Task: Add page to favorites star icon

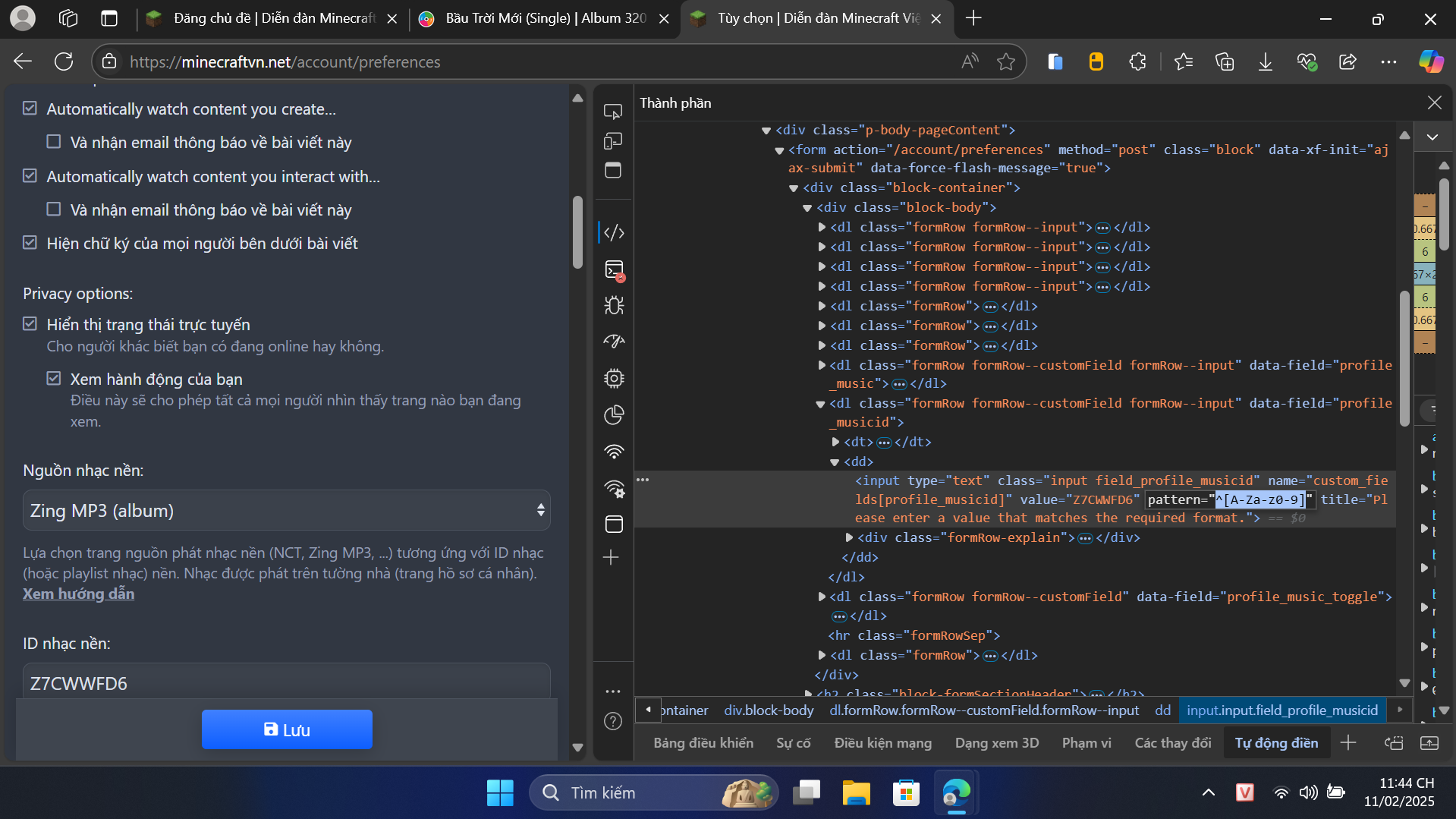Action: pyautogui.click(x=1006, y=62)
